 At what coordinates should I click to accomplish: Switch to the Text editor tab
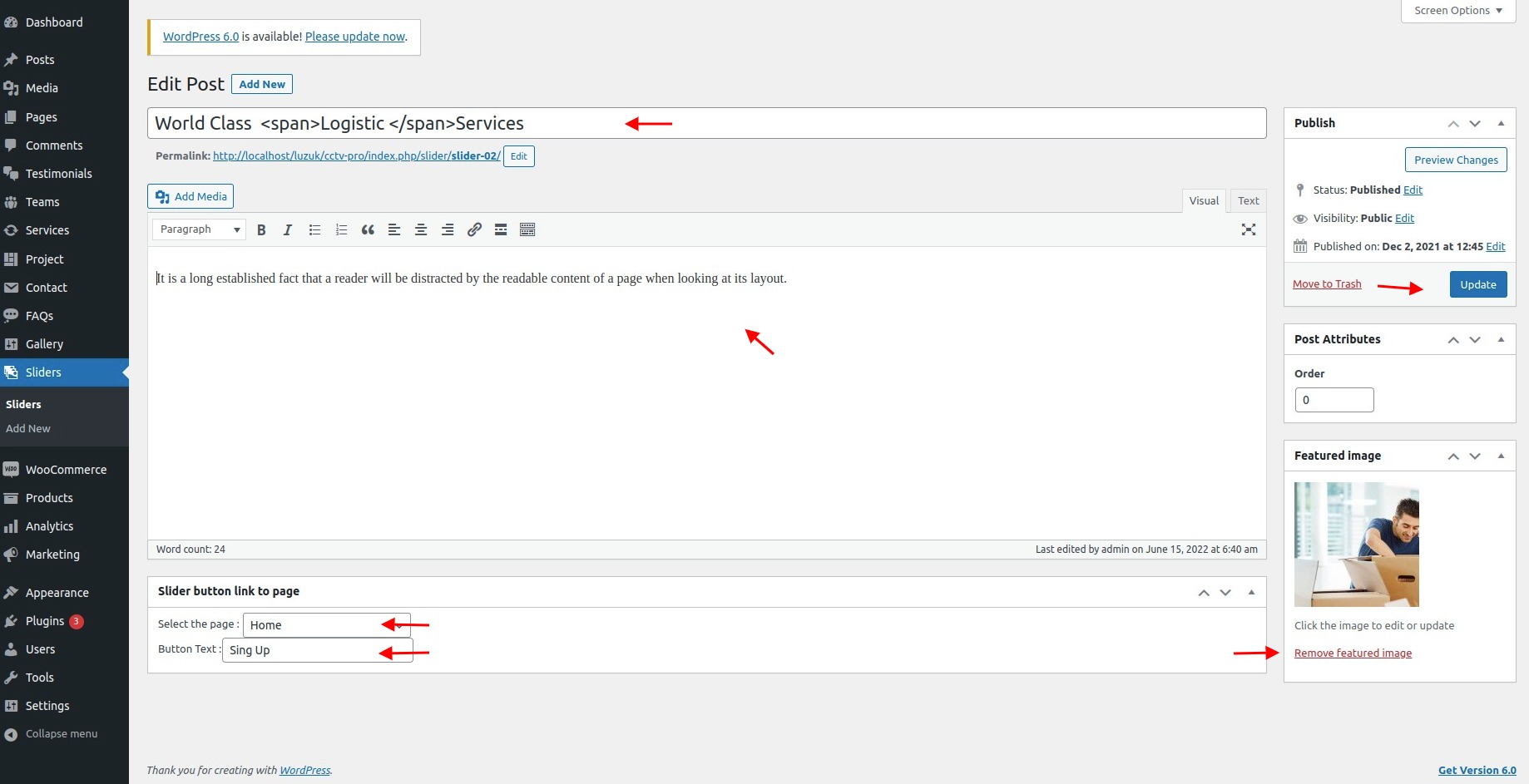(x=1248, y=200)
